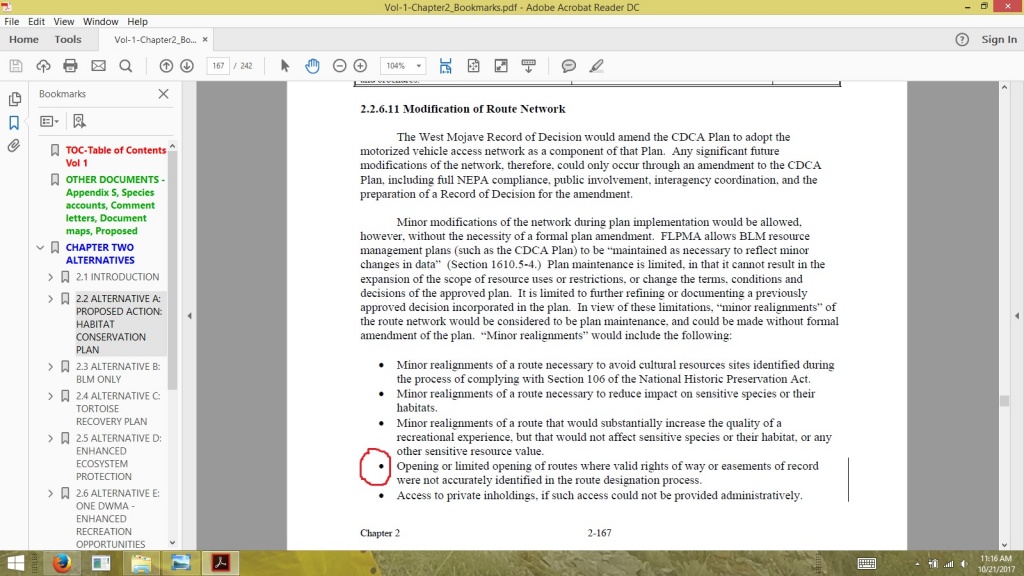Screen dimensions: 1024x576
Task: Click the upload to cloud icon
Action: coord(43,65)
